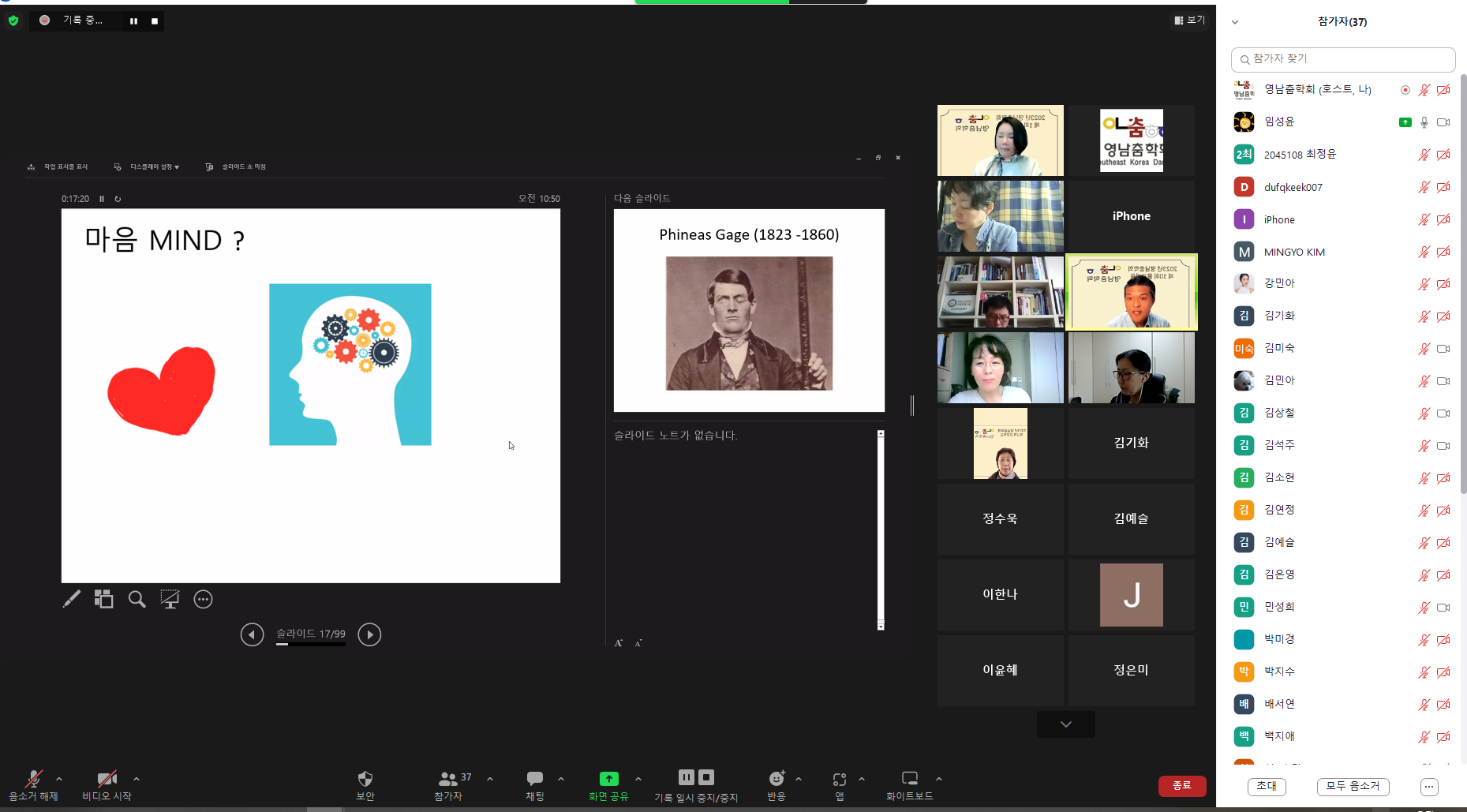The image size is (1467, 812).
Task: Toggle 음소거 해제 microphone mute
Action: click(x=33, y=779)
